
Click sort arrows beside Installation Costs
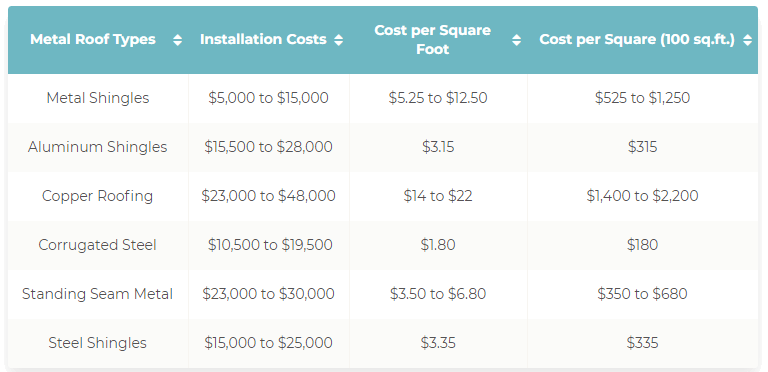coord(338,40)
